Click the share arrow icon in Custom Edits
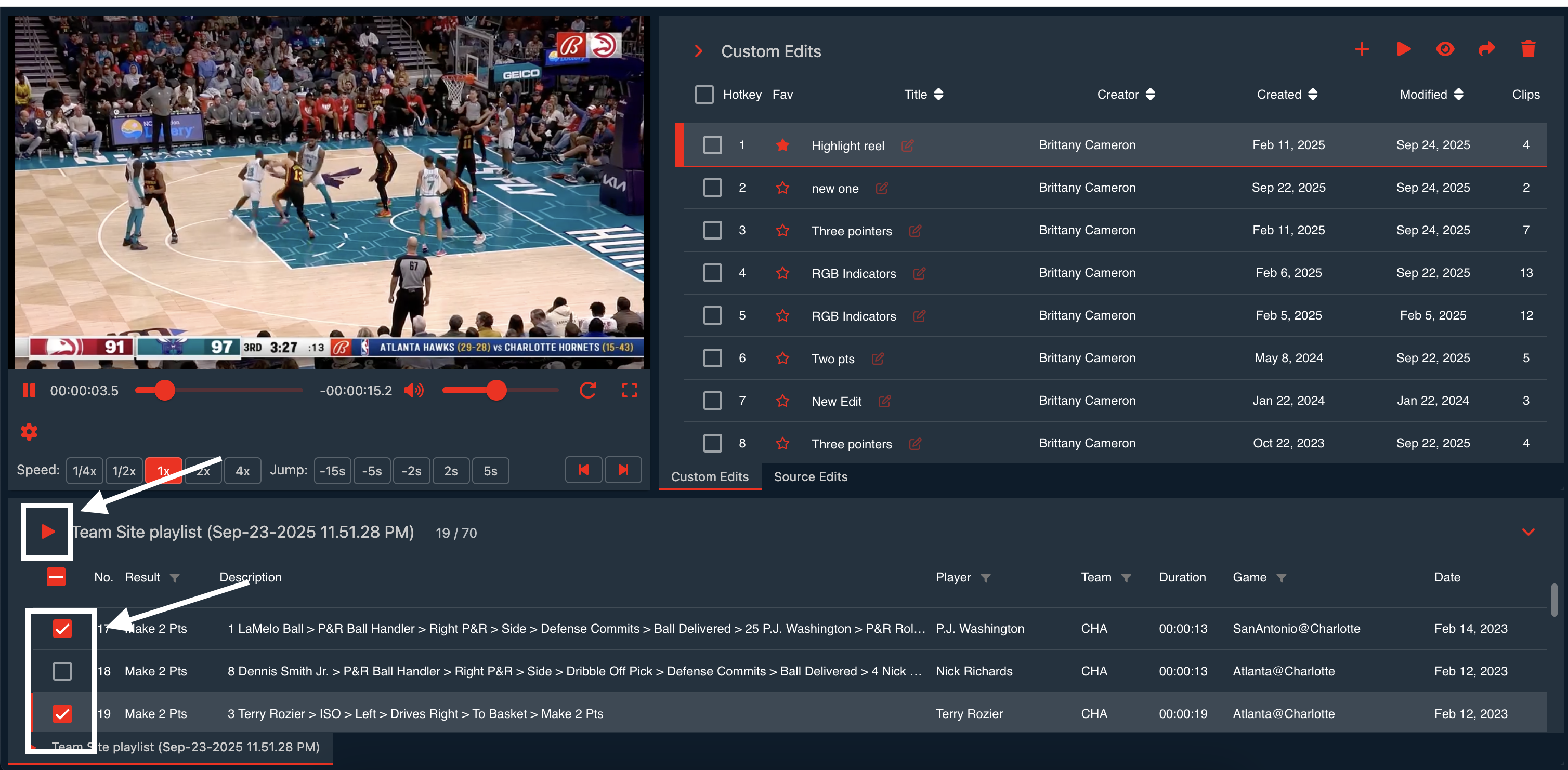The image size is (1568, 770). point(1486,49)
